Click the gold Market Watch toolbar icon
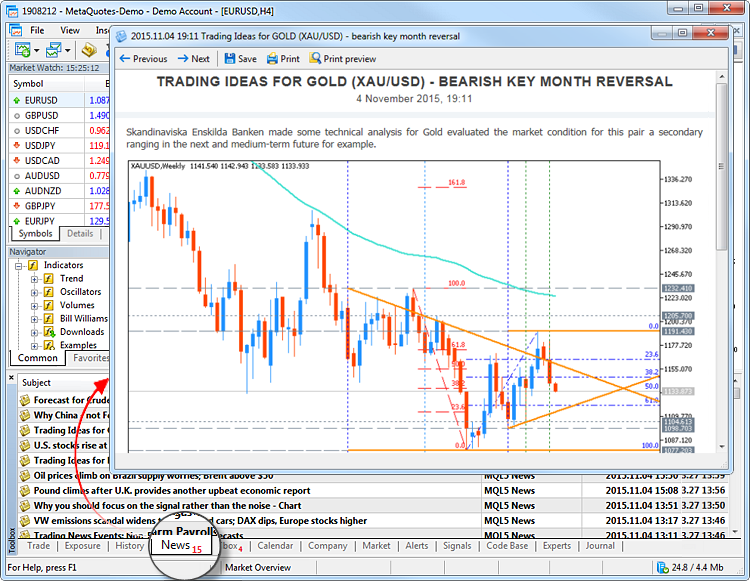Viewport: 750px width, 581px height. 89,50
